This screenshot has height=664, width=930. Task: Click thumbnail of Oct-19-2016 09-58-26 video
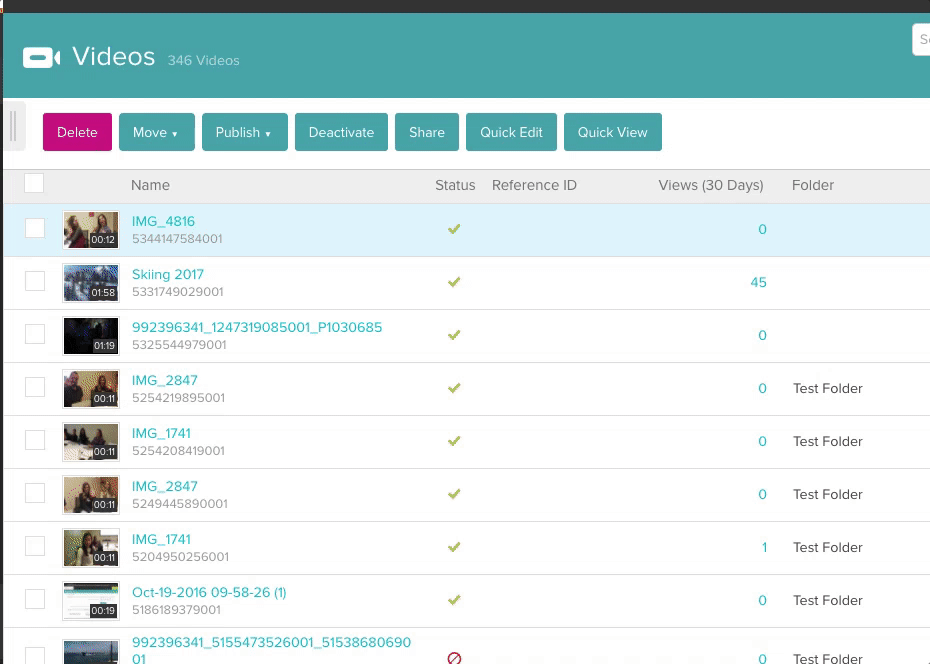[x=91, y=601]
